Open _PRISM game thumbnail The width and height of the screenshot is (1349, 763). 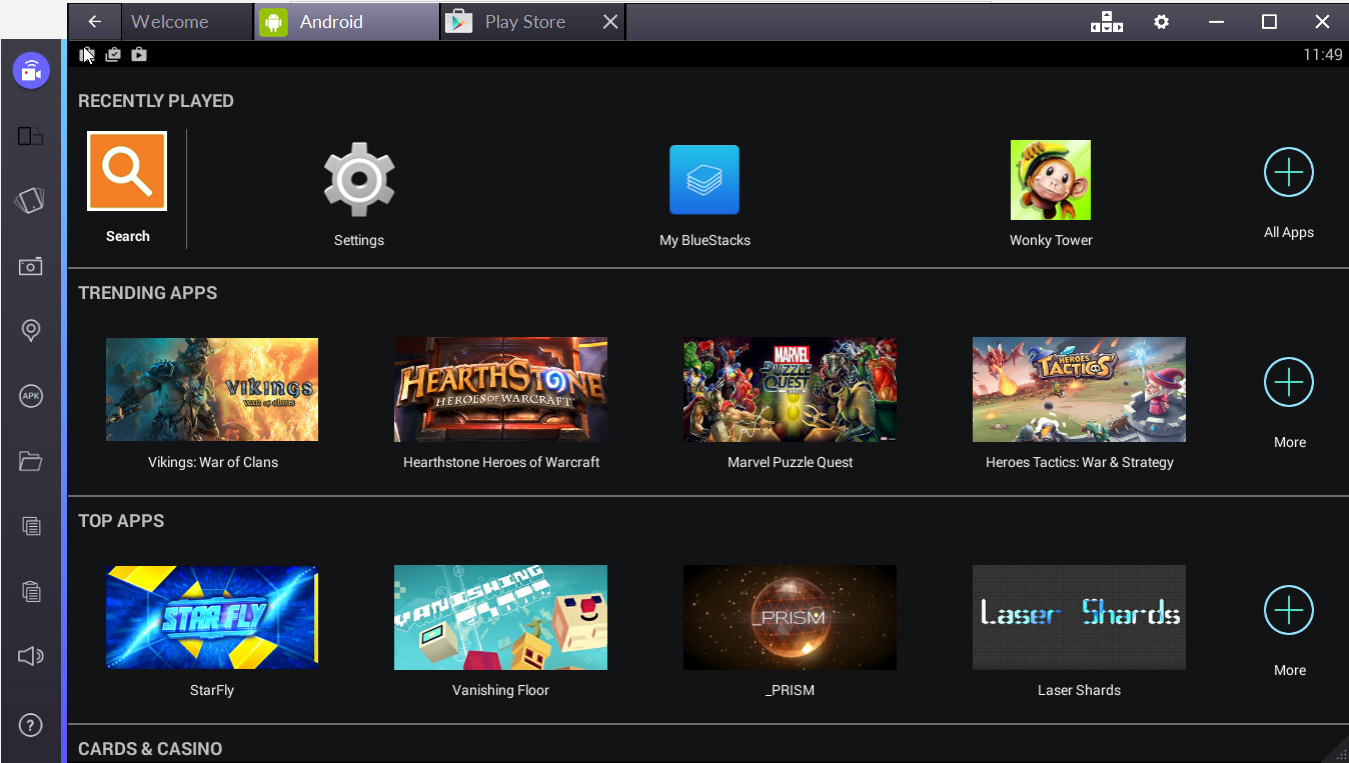[790, 618]
